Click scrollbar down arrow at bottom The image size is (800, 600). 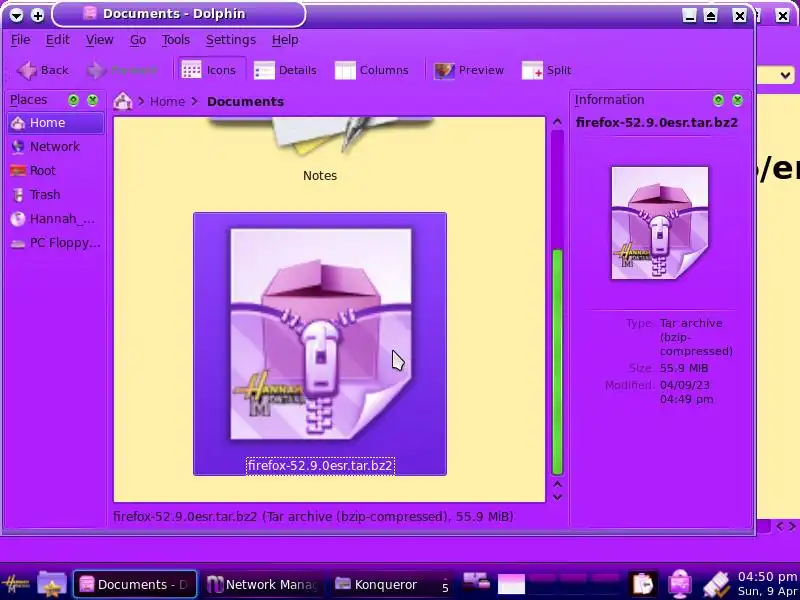click(557, 496)
